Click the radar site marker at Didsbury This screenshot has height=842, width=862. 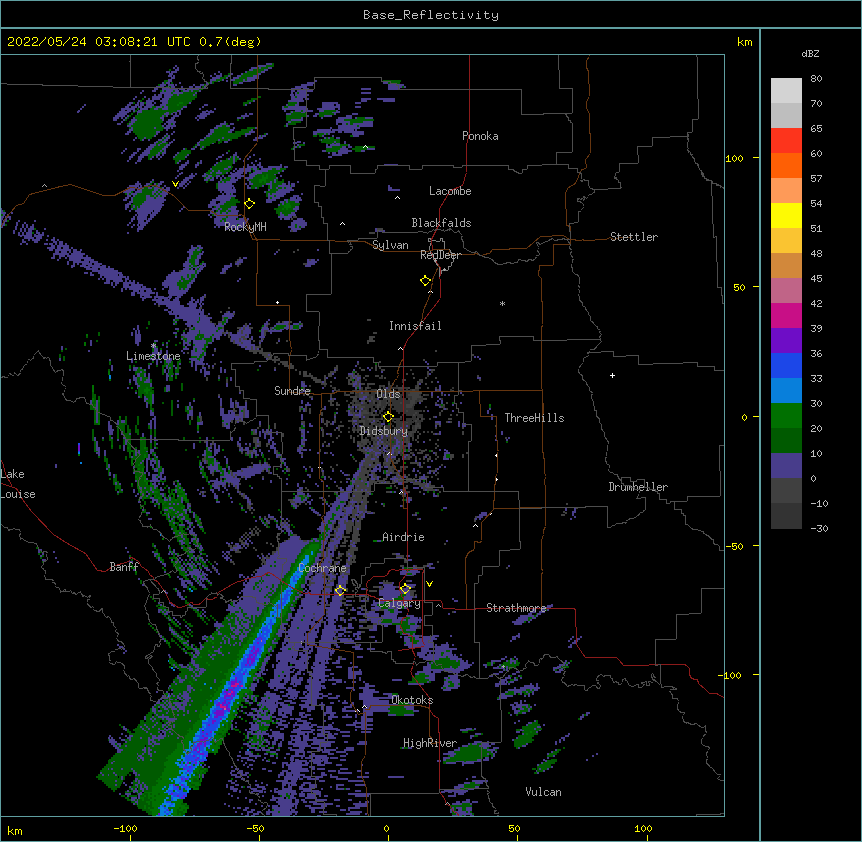[x=388, y=417]
